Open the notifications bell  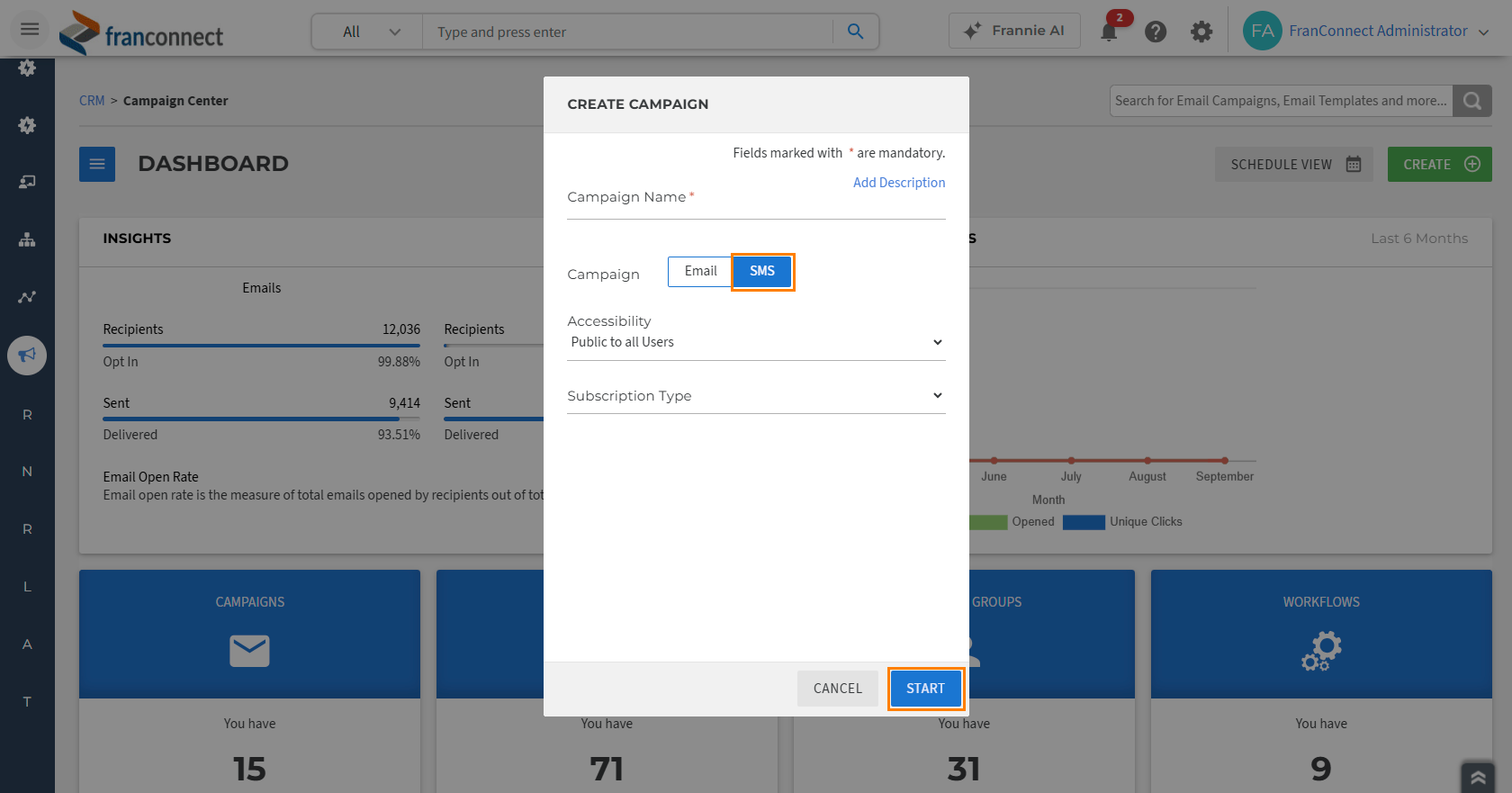[1109, 32]
